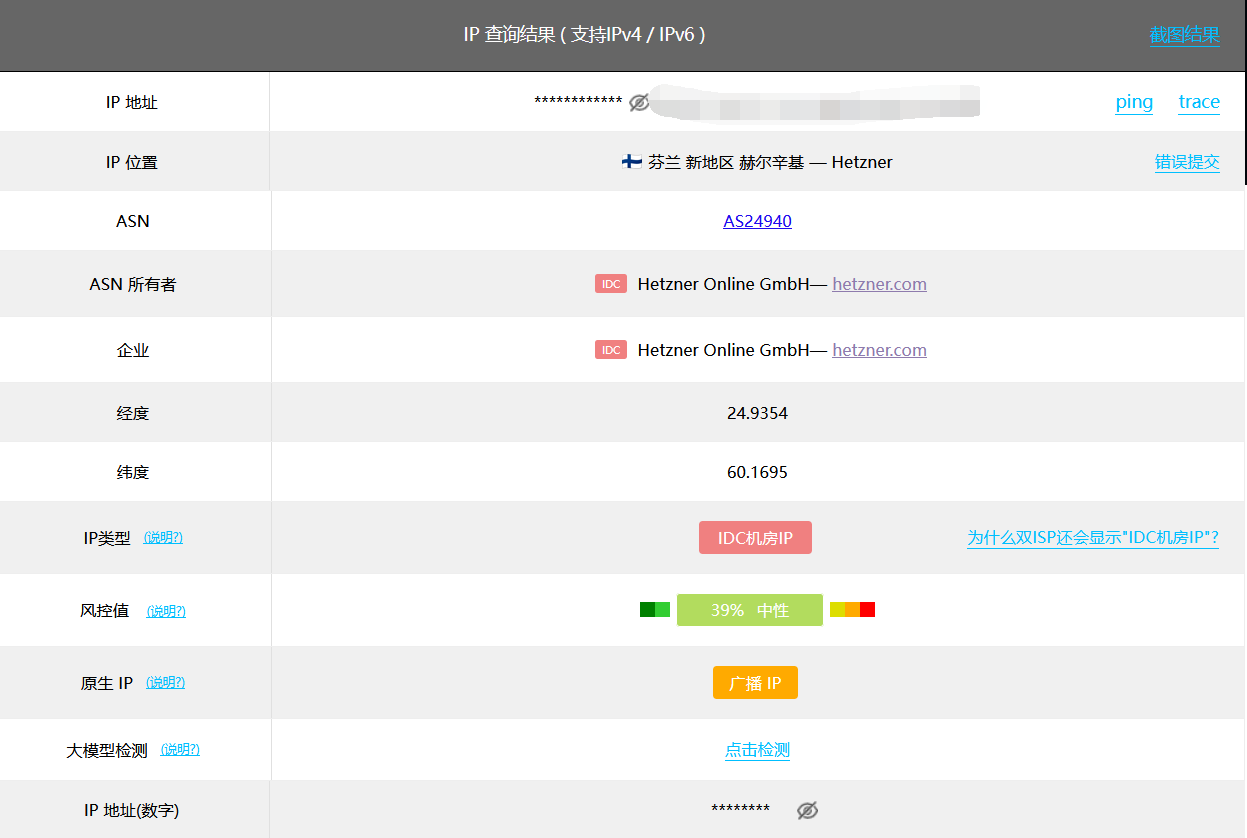Open hetzner.com link in ASN 所有者 row
Viewport: 1247px width, 838px height.
click(x=879, y=284)
